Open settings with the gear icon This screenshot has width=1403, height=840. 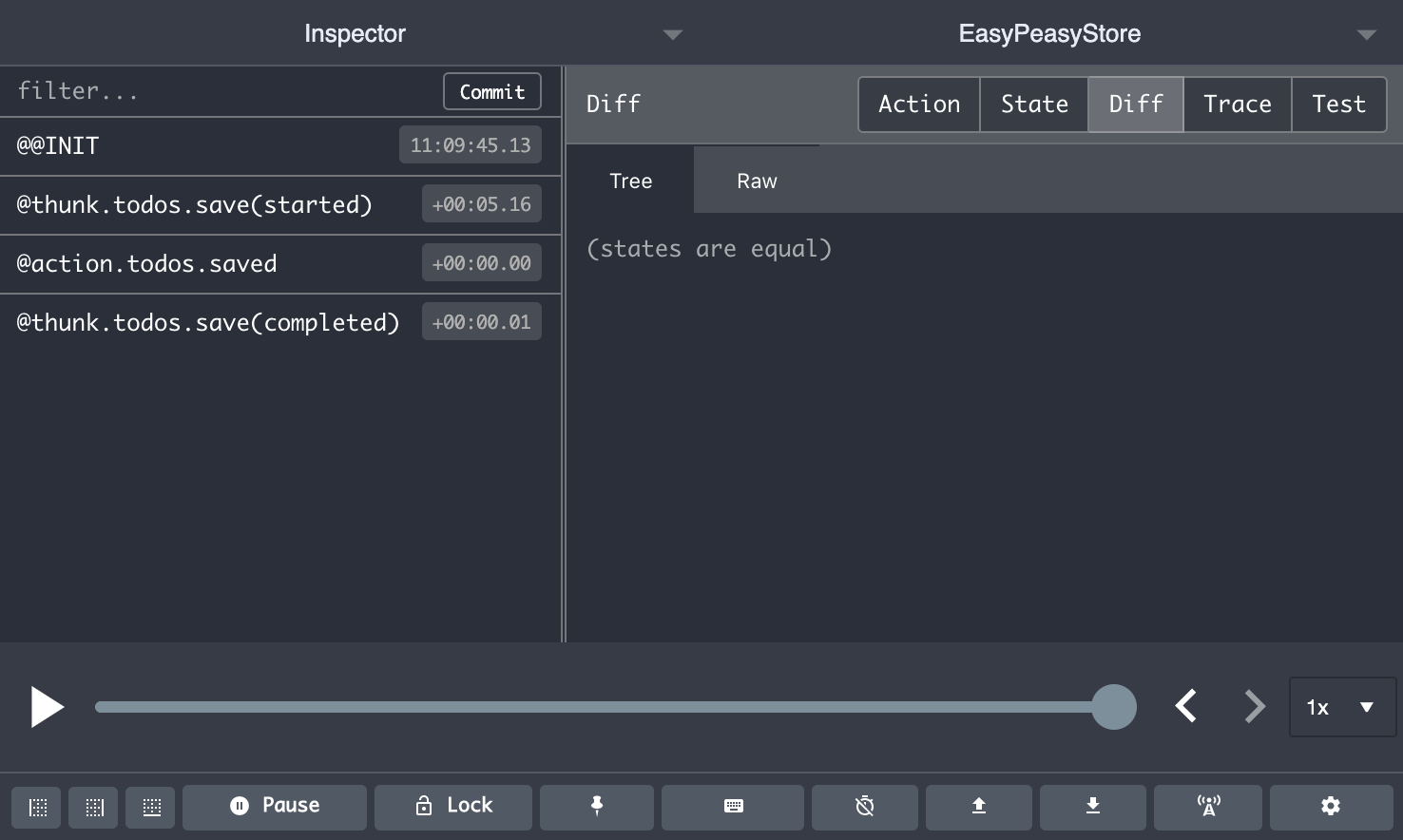pos(1331,807)
